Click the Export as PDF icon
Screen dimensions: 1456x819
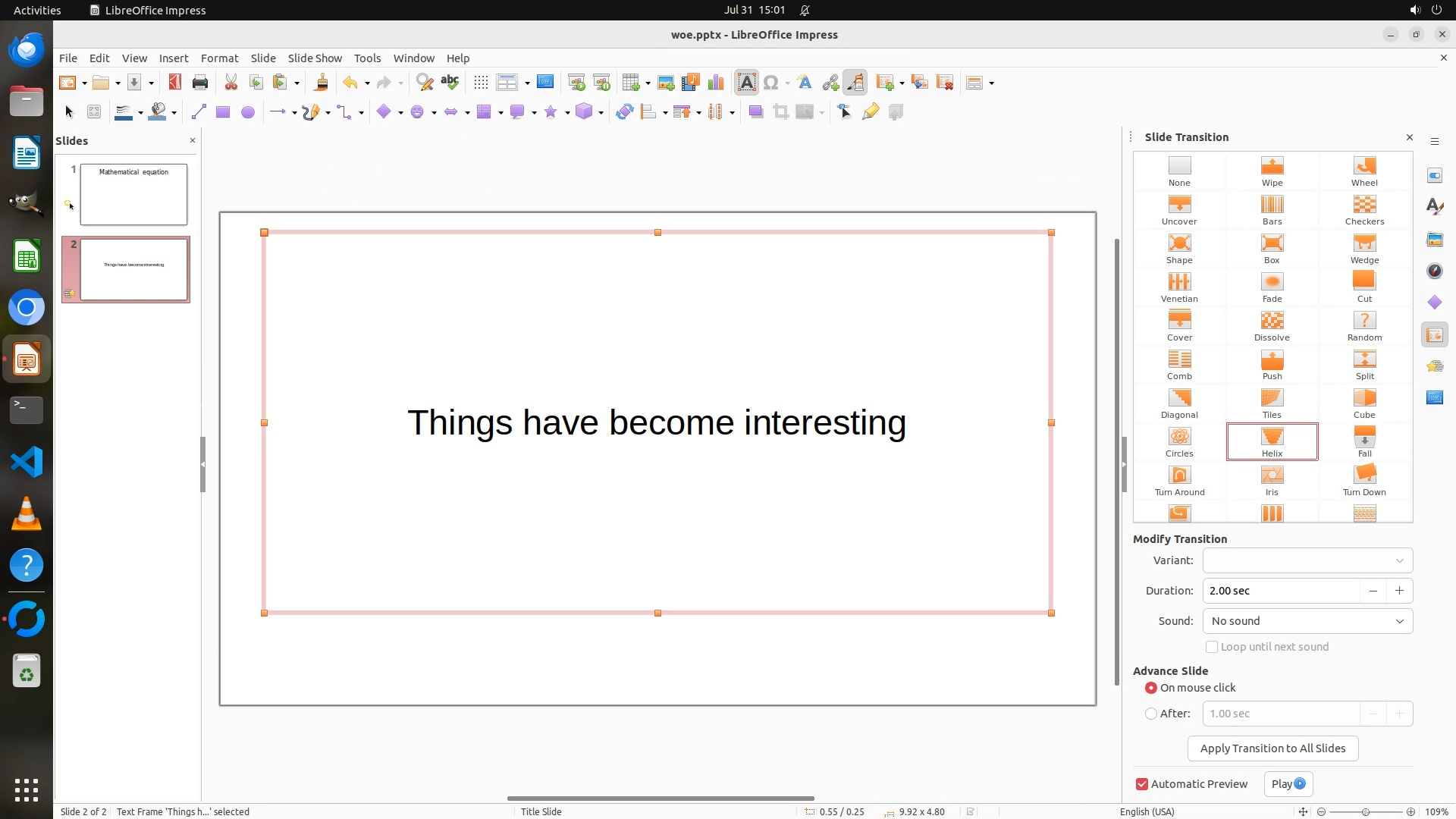[x=175, y=83]
